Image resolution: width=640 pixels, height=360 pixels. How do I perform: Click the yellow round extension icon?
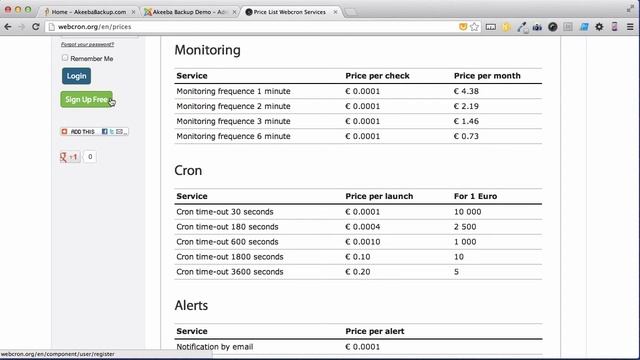506,27
